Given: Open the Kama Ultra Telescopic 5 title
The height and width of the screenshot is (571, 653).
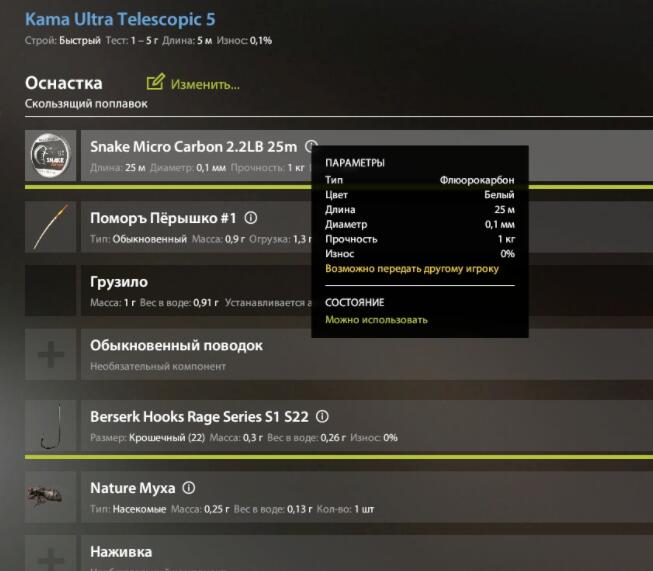Looking at the screenshot, I should tap(120, 19).
